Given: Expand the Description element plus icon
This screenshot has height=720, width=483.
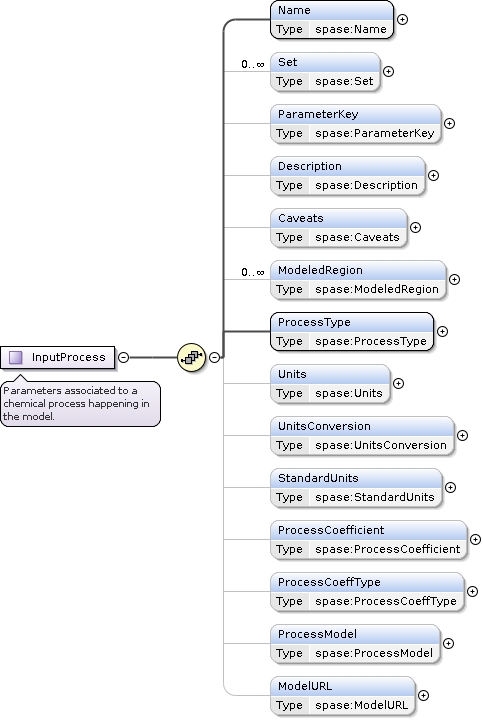Looking at the screenshot, I should click(x=433, y=175).
